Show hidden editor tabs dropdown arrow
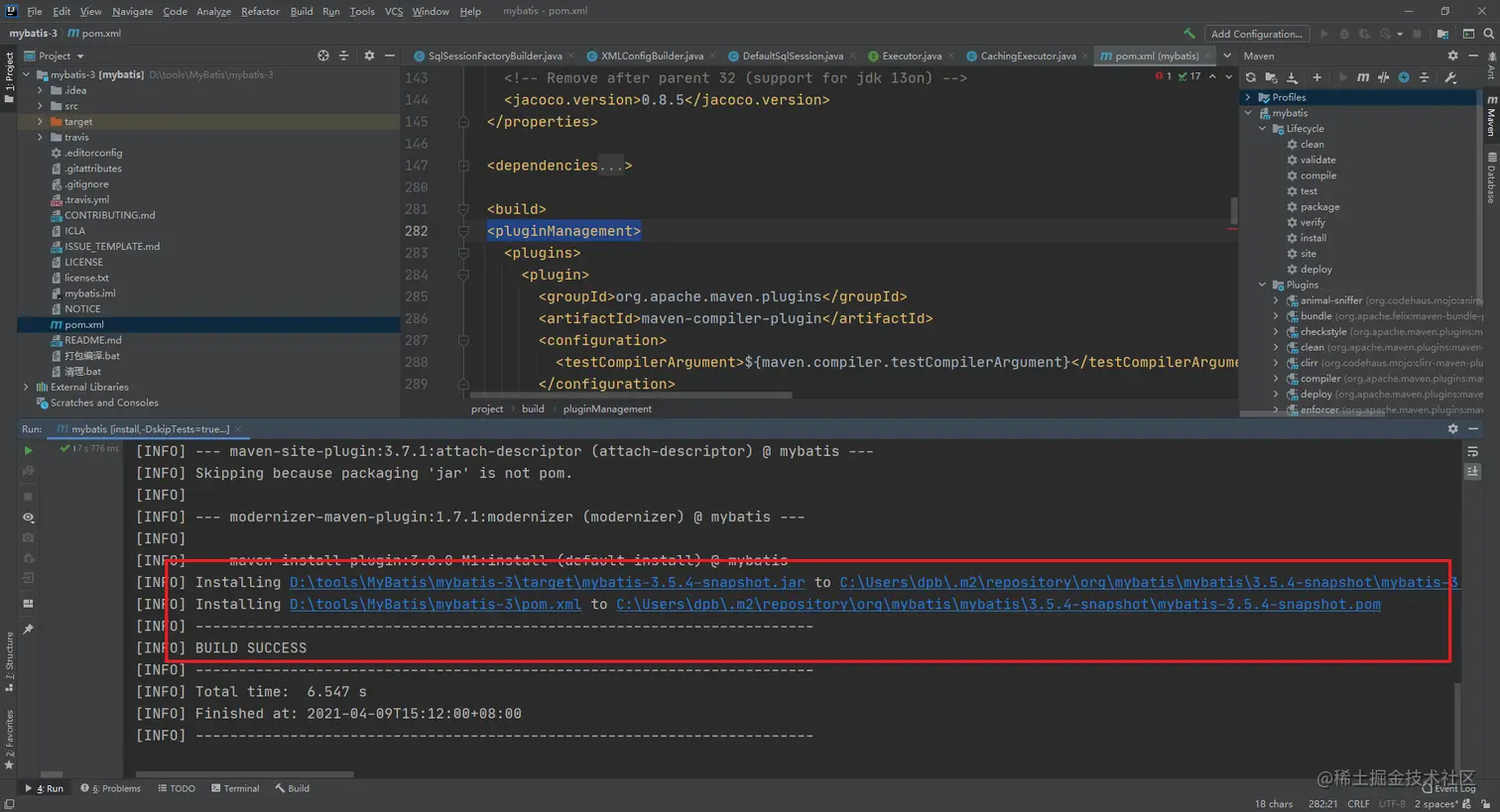This screenshot has height=812, width=1500. (x=1227, y=56)
